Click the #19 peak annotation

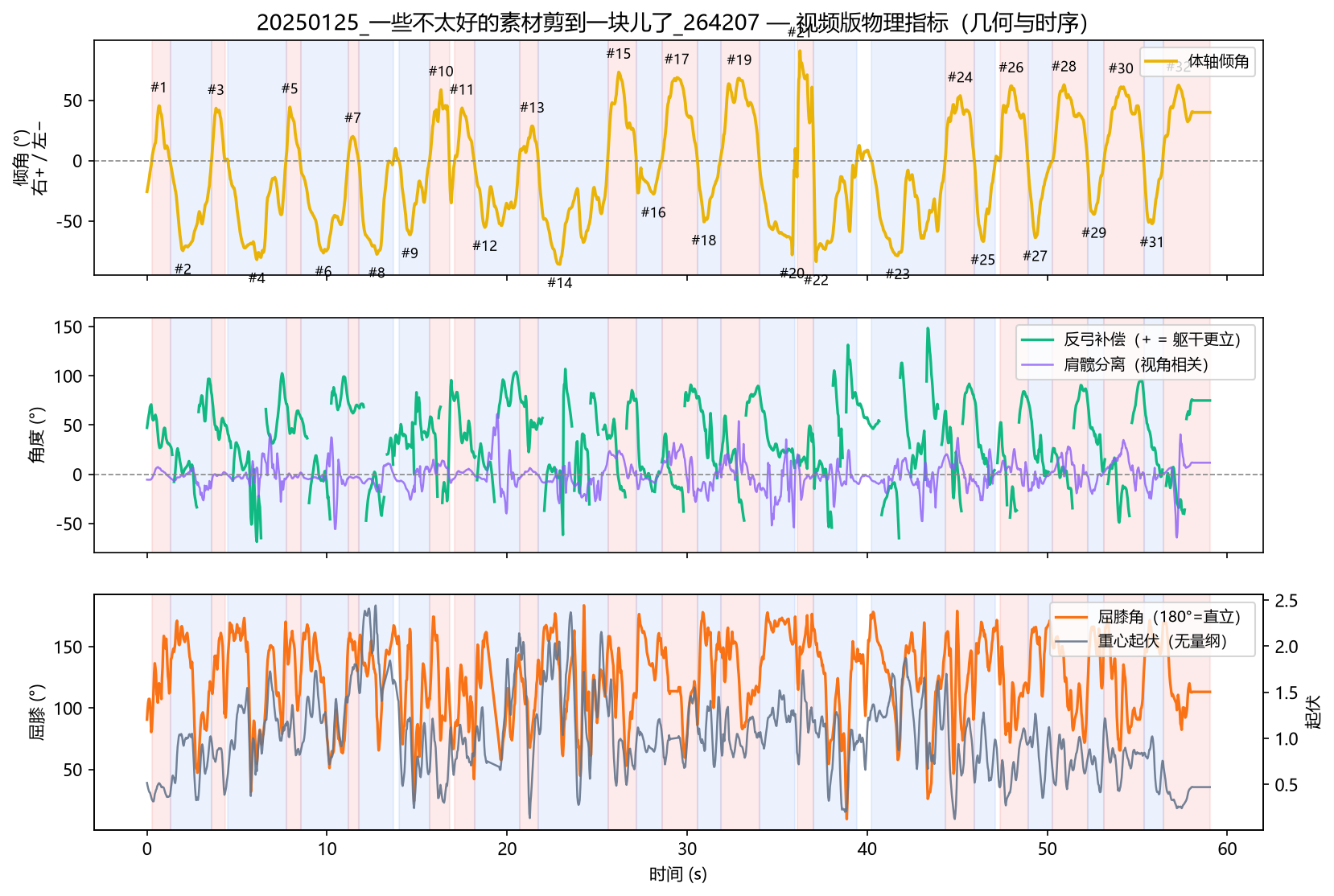click(x=739, y=60)
